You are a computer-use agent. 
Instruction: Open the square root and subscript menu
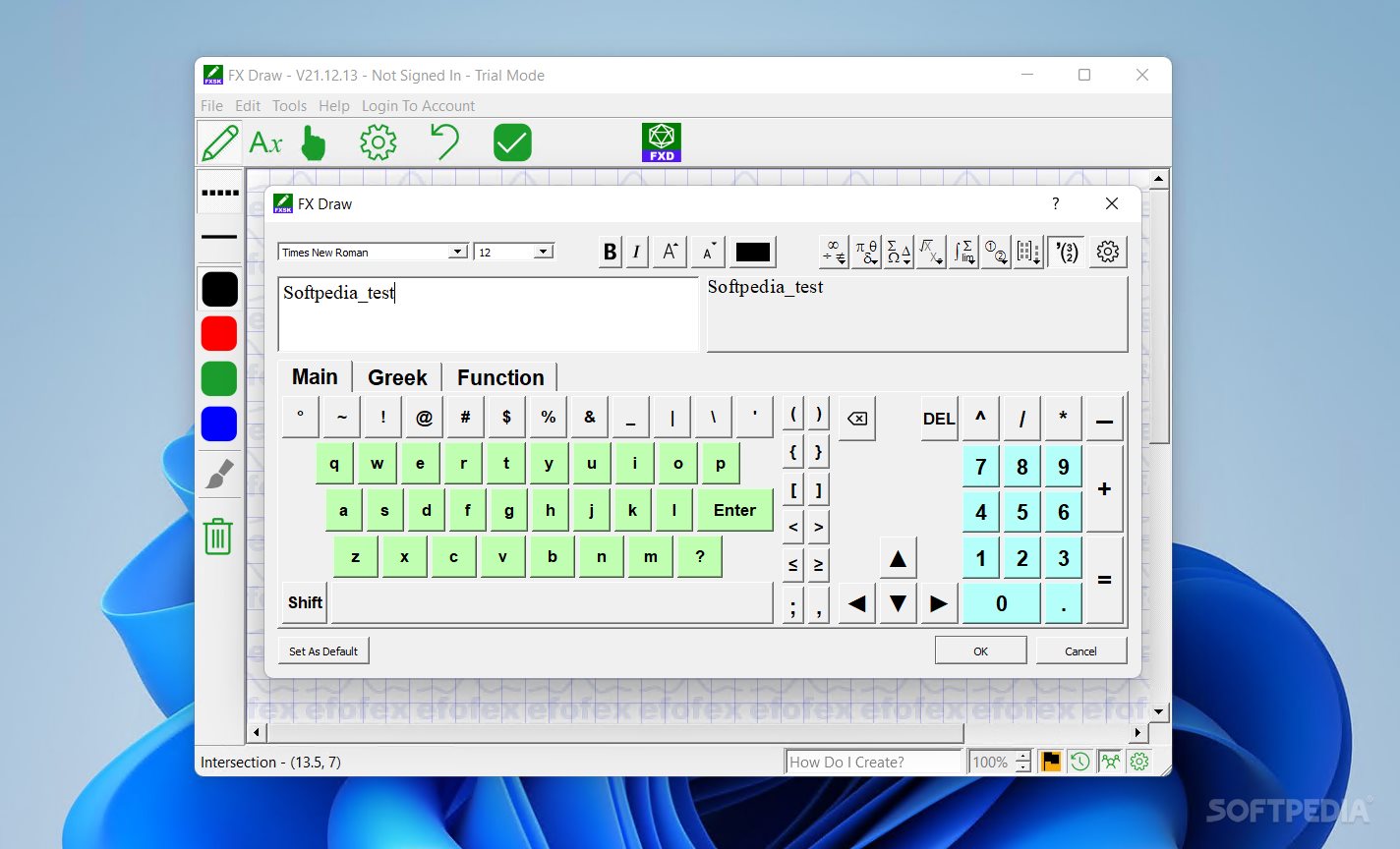coord(931,253)
